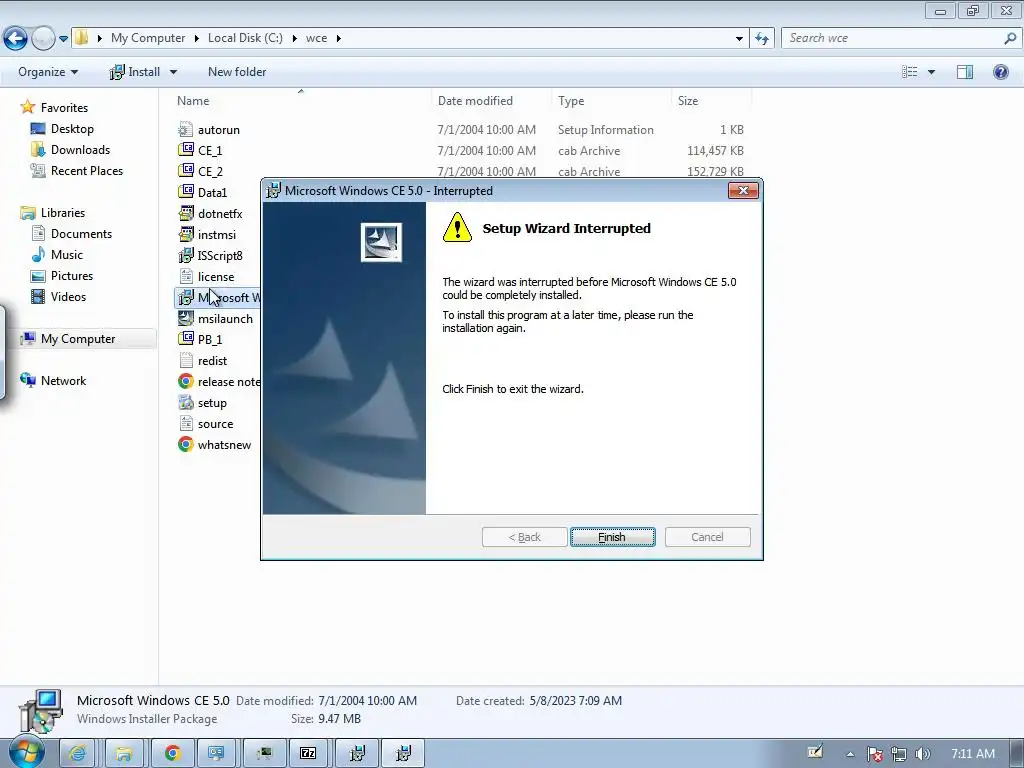Close the Microsoft Windows CE 5.0 Interrupted dialog
This screenshot has height=768, width=1024.
pos(743,191)
